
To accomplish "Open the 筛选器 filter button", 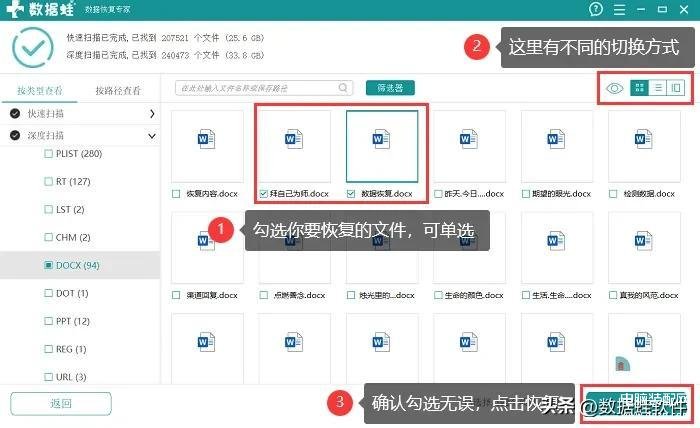I will tap(390, 88).
